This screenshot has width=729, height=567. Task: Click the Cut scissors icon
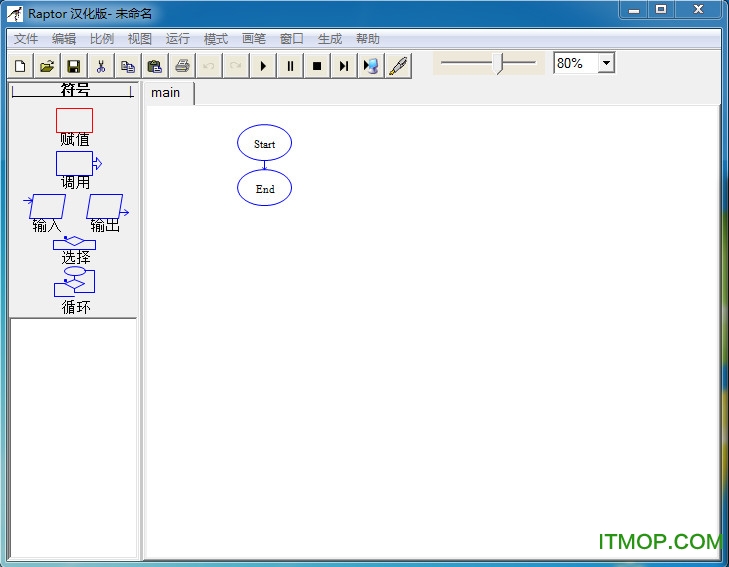coord(100,66)
